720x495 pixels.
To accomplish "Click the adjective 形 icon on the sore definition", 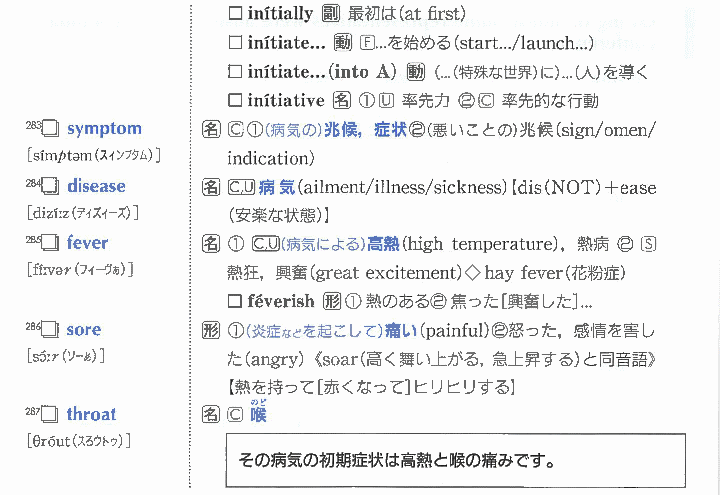I will click(x=211, y=330).
